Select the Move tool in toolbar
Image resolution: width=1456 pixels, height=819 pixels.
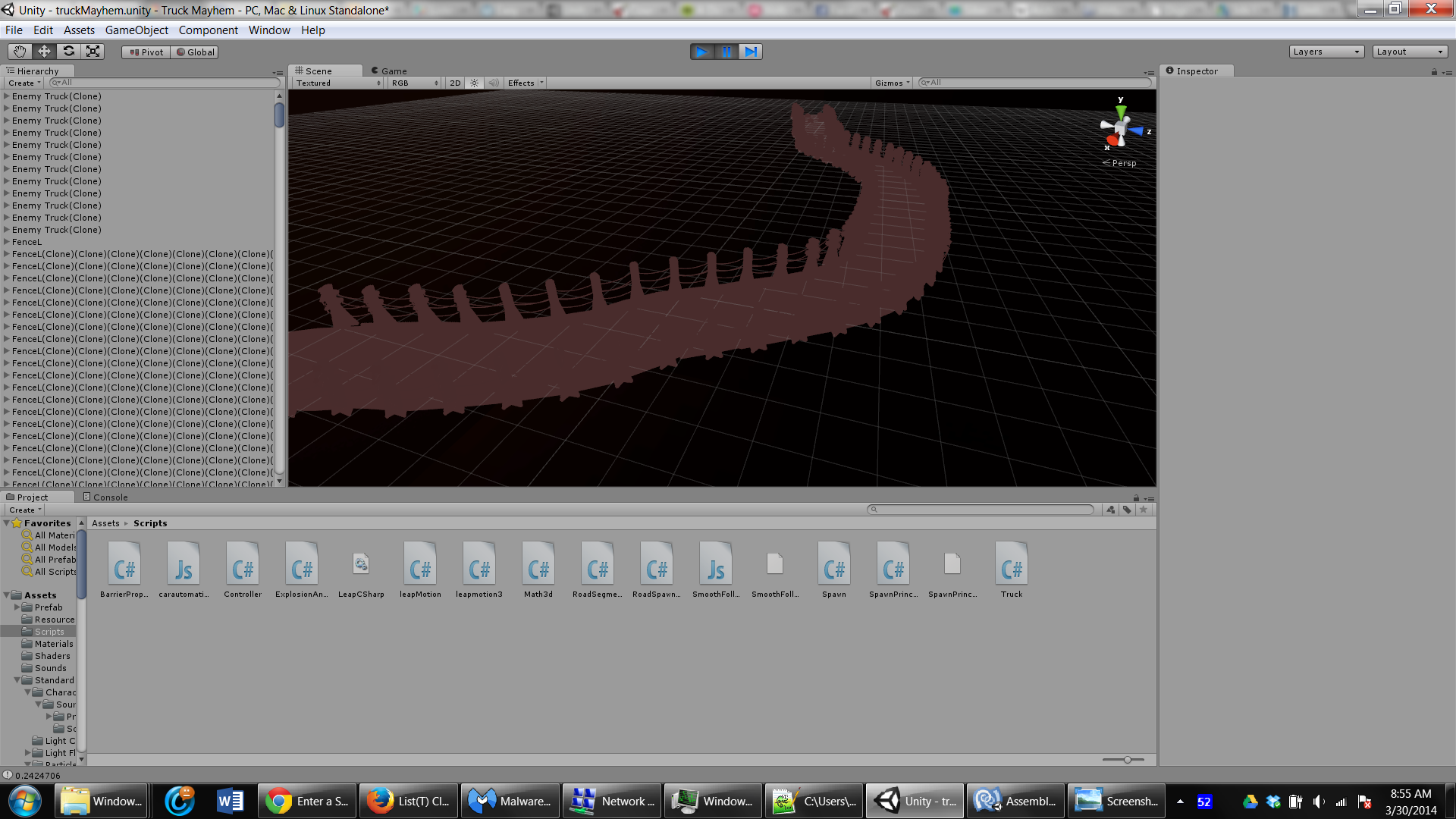pyautogui.click(x=44, y=52)
